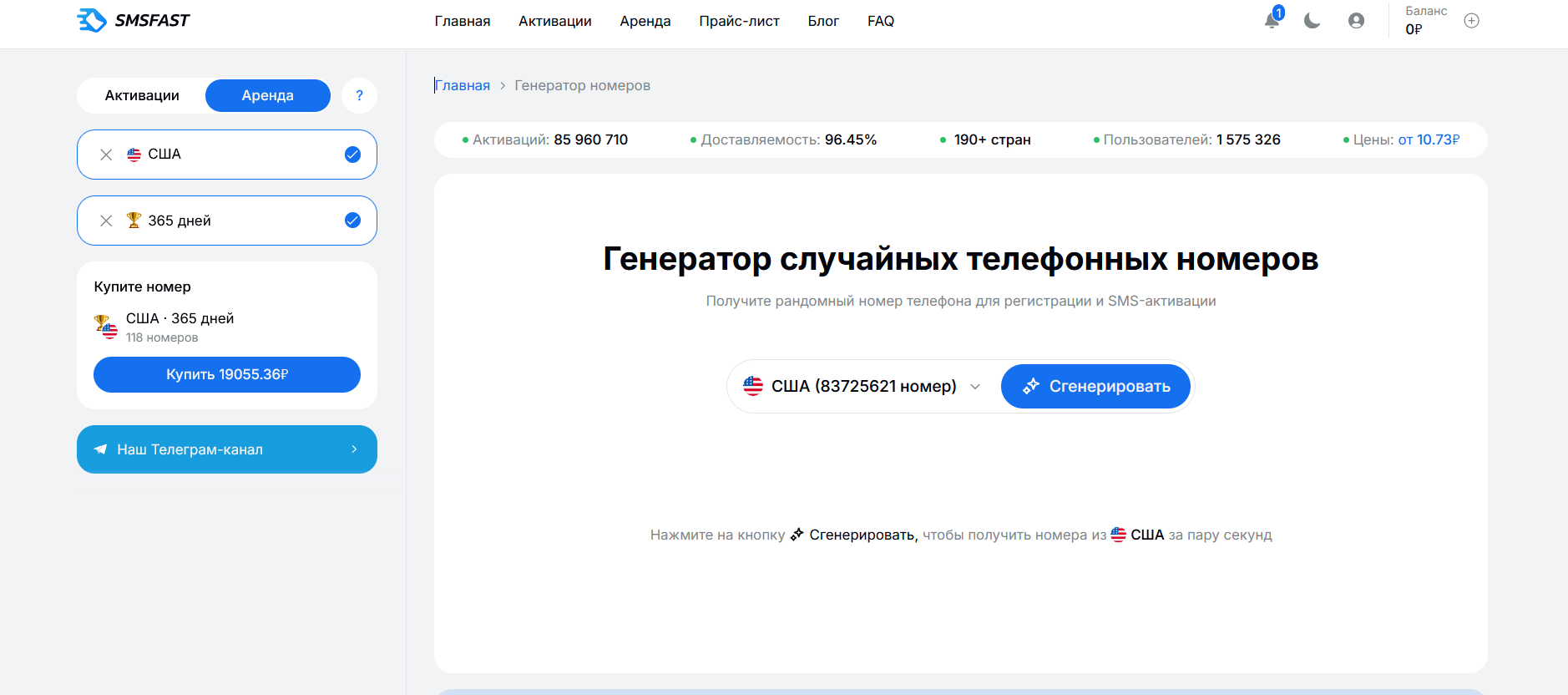Toggle the 365 дней checkmark
Image resolution: width=1568 pixels, height=695 pixels.
point(352,221)
